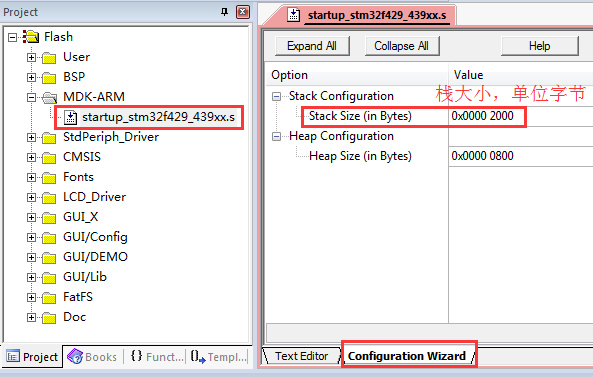
Task: Expand the GUI/Lib group
Action: [x=31, y=278]
